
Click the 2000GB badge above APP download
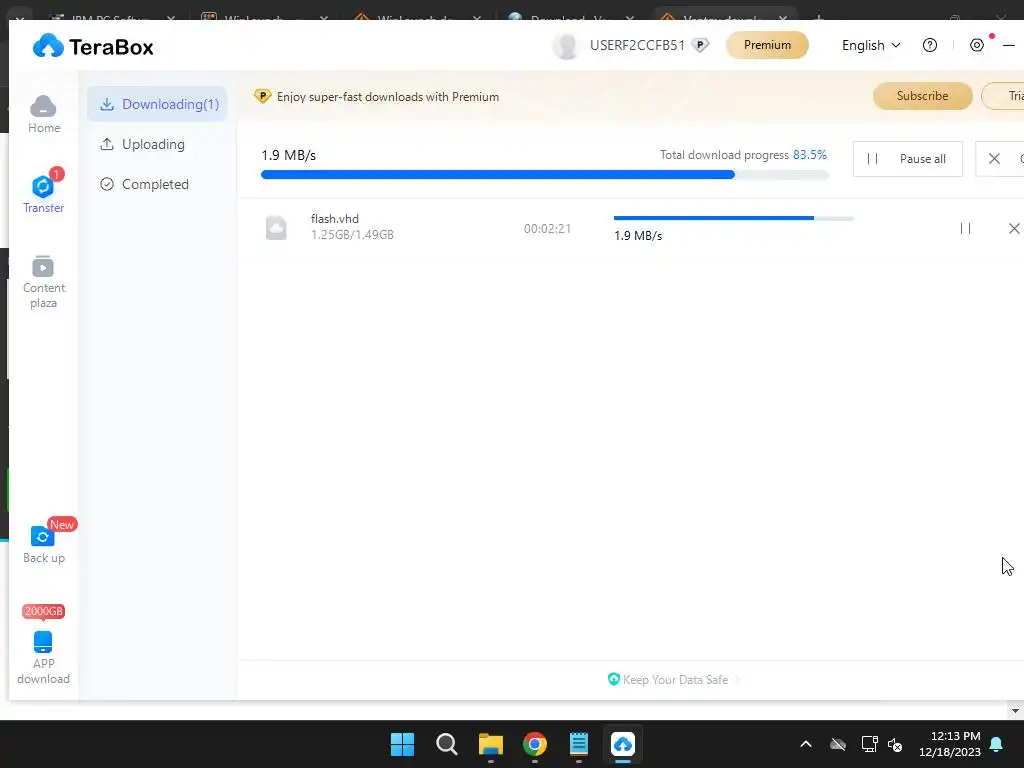tap(44, 611)
